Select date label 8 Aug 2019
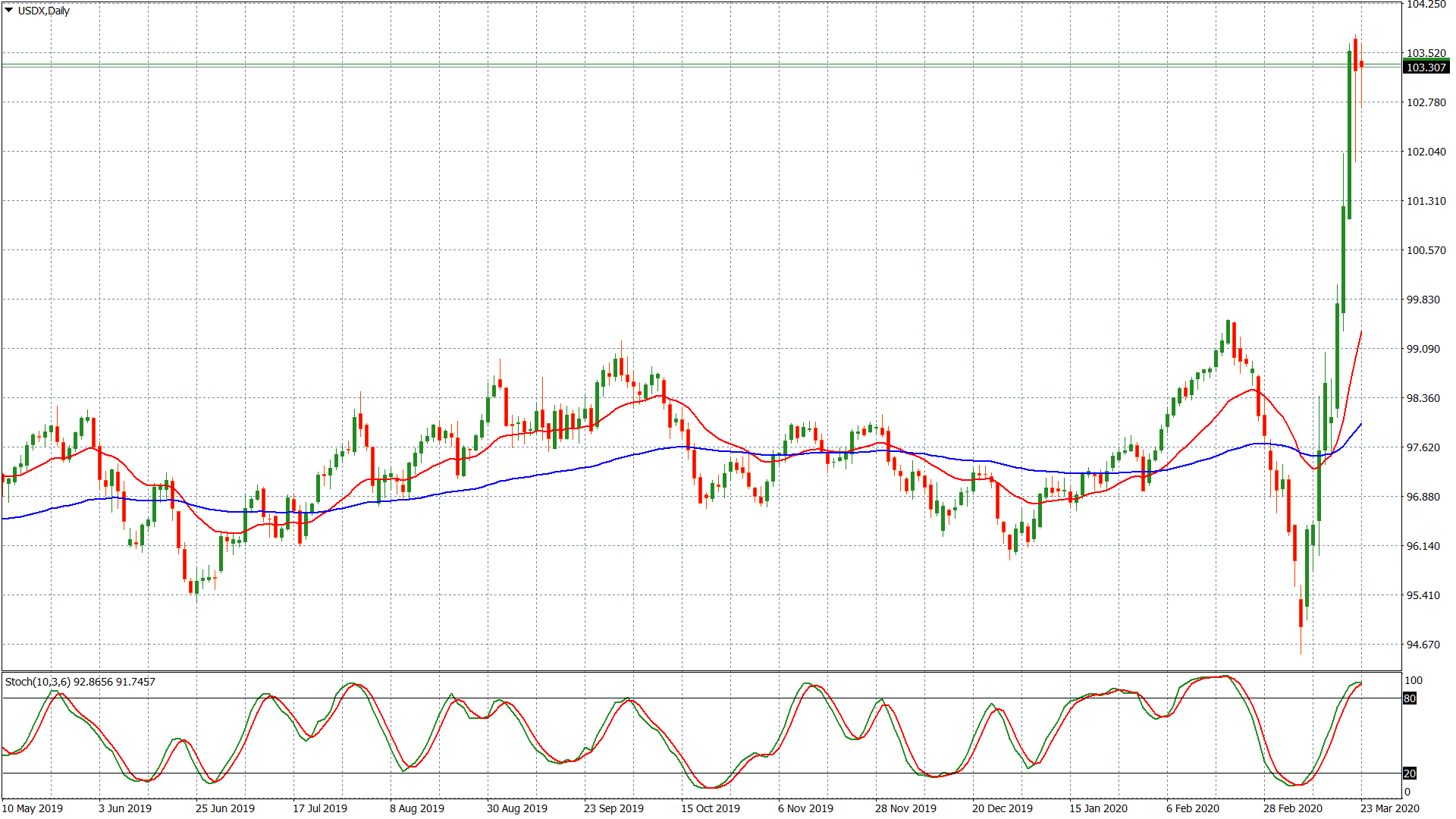The width and height of the screenshot is (1456, 819). (x=417, y=808)
